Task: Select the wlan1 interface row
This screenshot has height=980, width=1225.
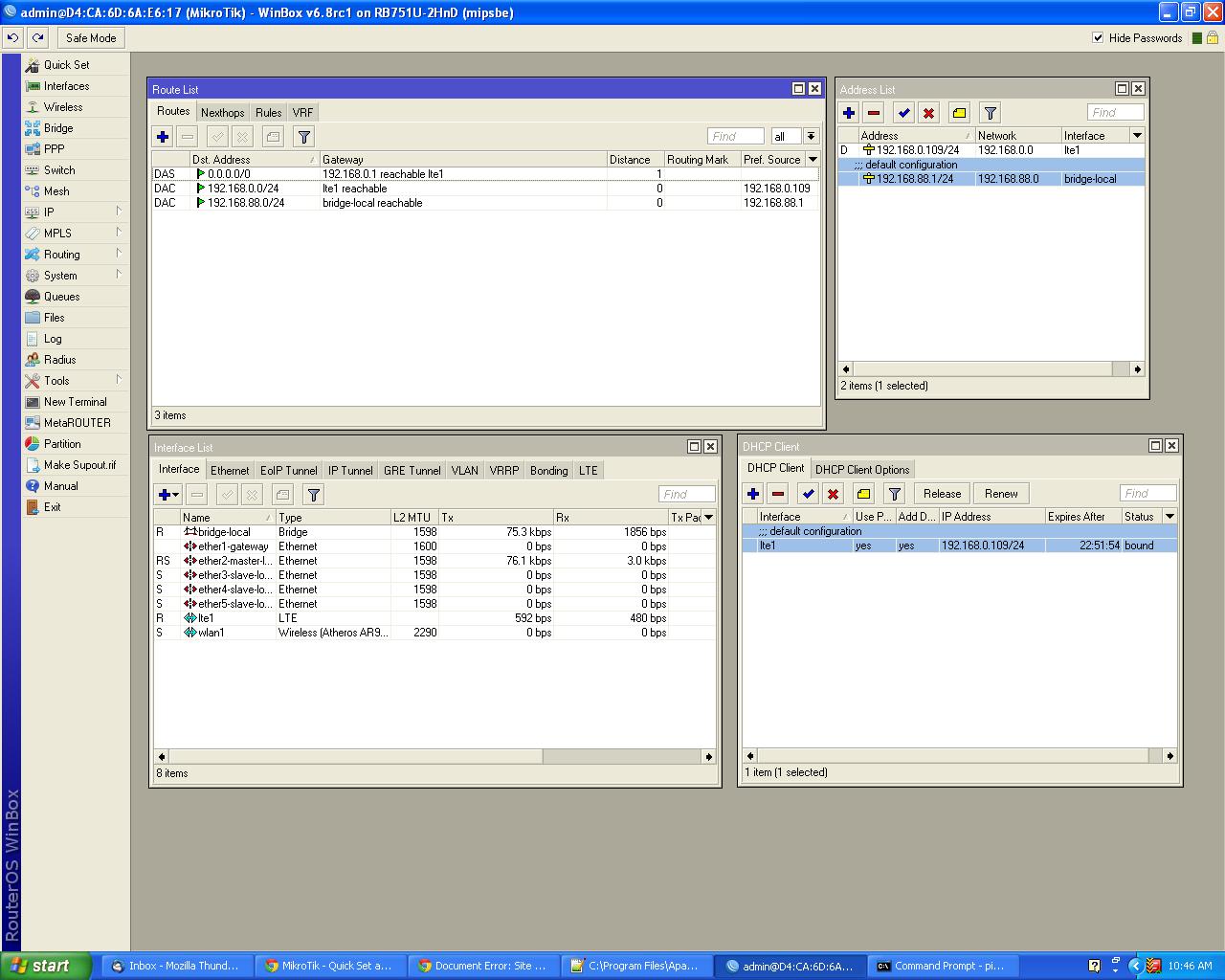Action: (x=434, y=633)
